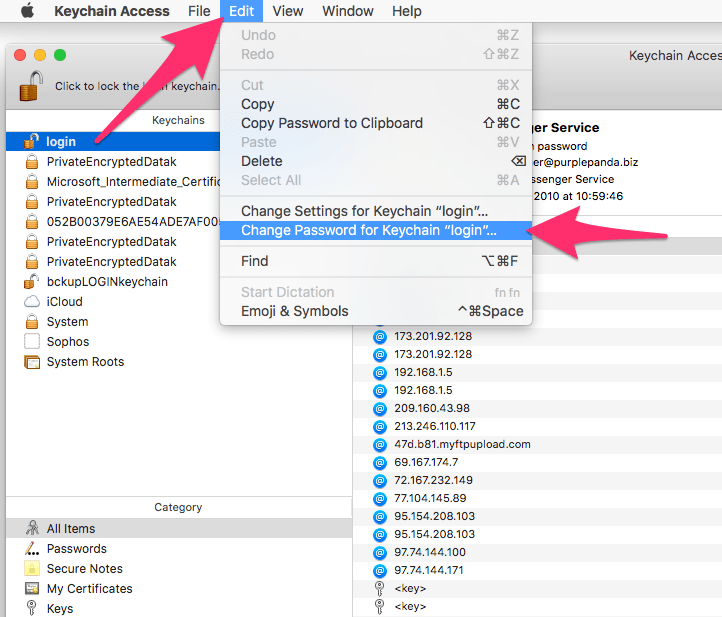
Task: Open the File menu
Action: point(199,11)
